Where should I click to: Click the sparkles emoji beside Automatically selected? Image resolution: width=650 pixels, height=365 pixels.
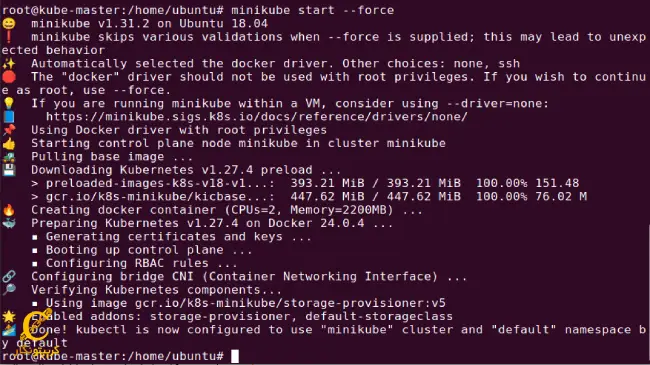coord(9,63)
